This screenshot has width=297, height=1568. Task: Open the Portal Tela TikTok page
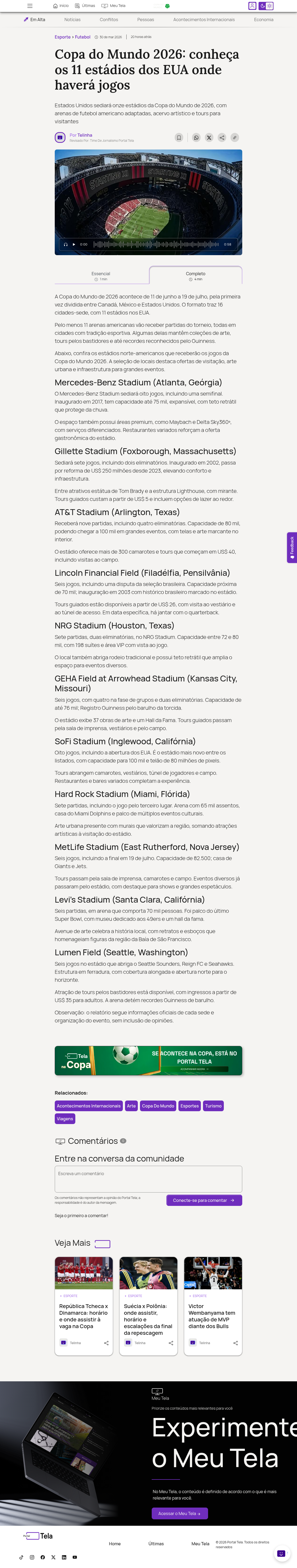coord(21,1557)
